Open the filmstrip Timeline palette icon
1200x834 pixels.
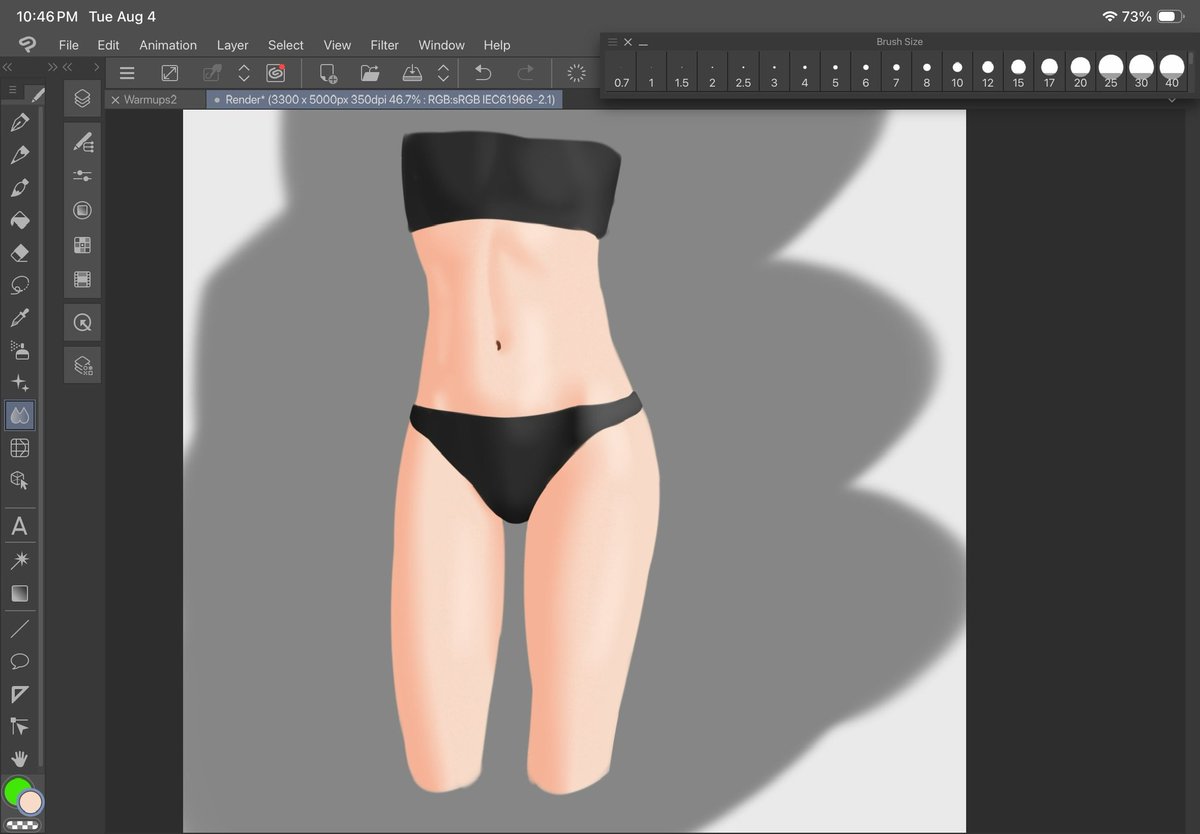point(83,279)
